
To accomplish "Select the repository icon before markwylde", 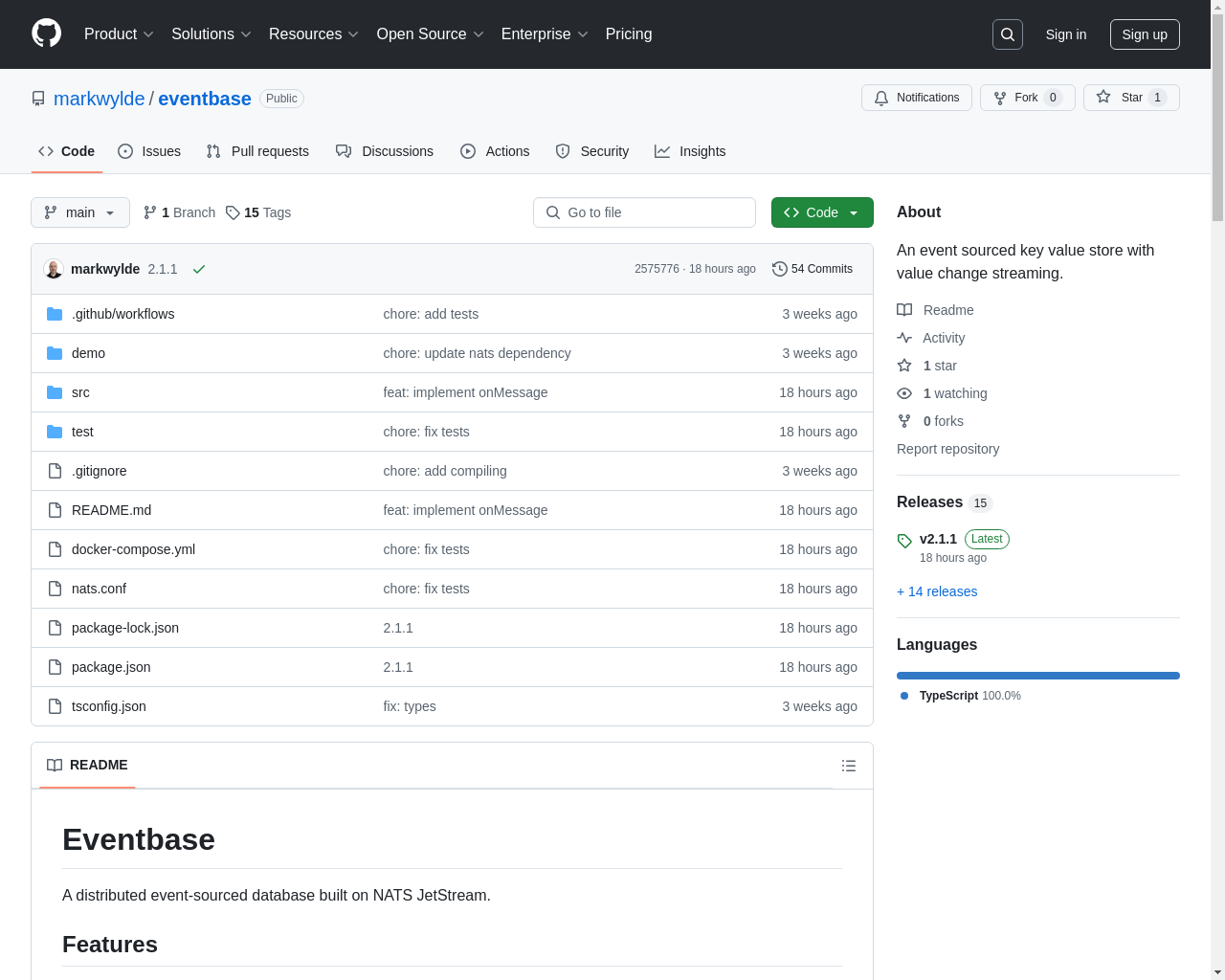I will coord(38,99).
